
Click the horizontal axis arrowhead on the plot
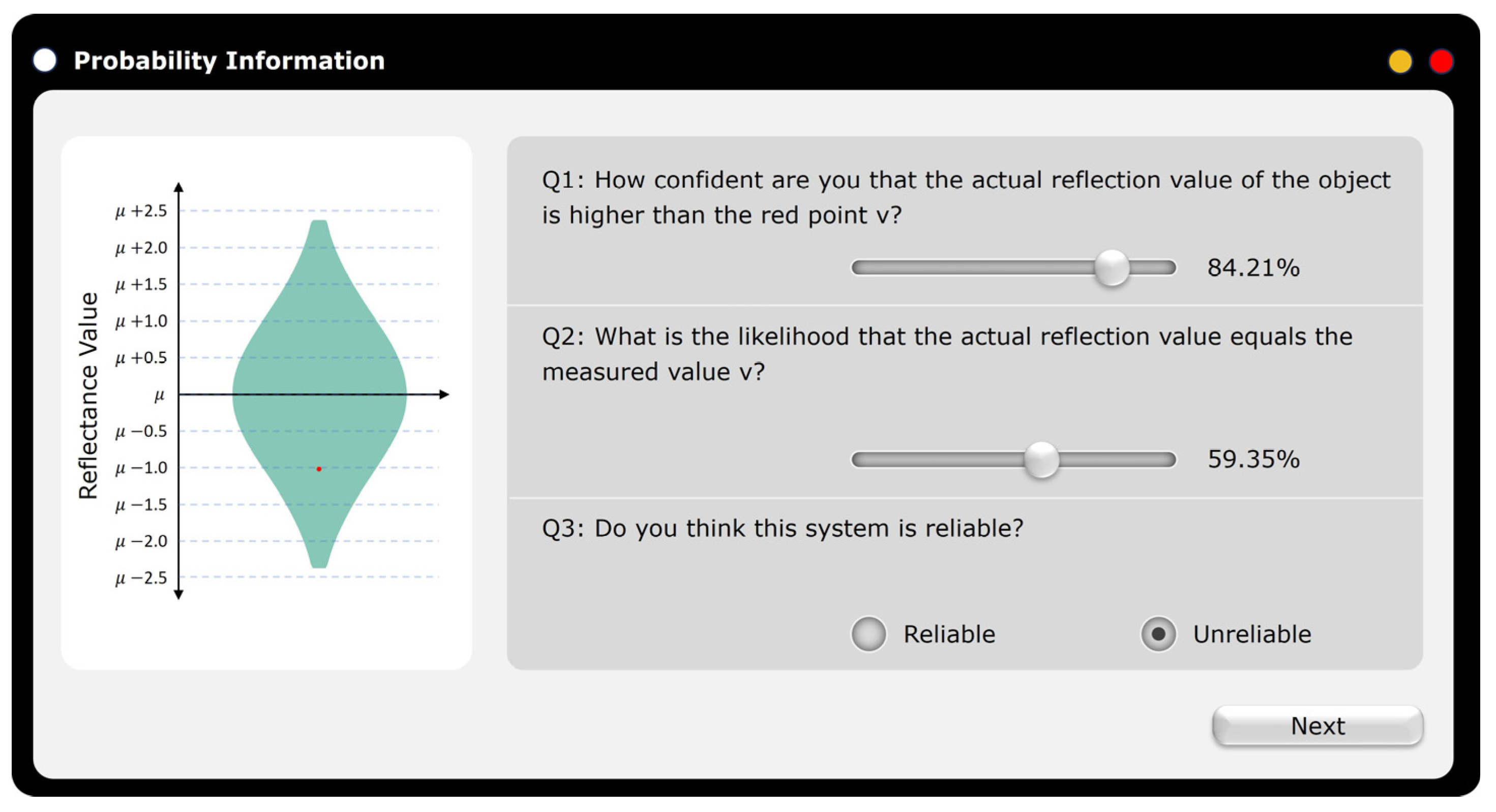(444, 395)
